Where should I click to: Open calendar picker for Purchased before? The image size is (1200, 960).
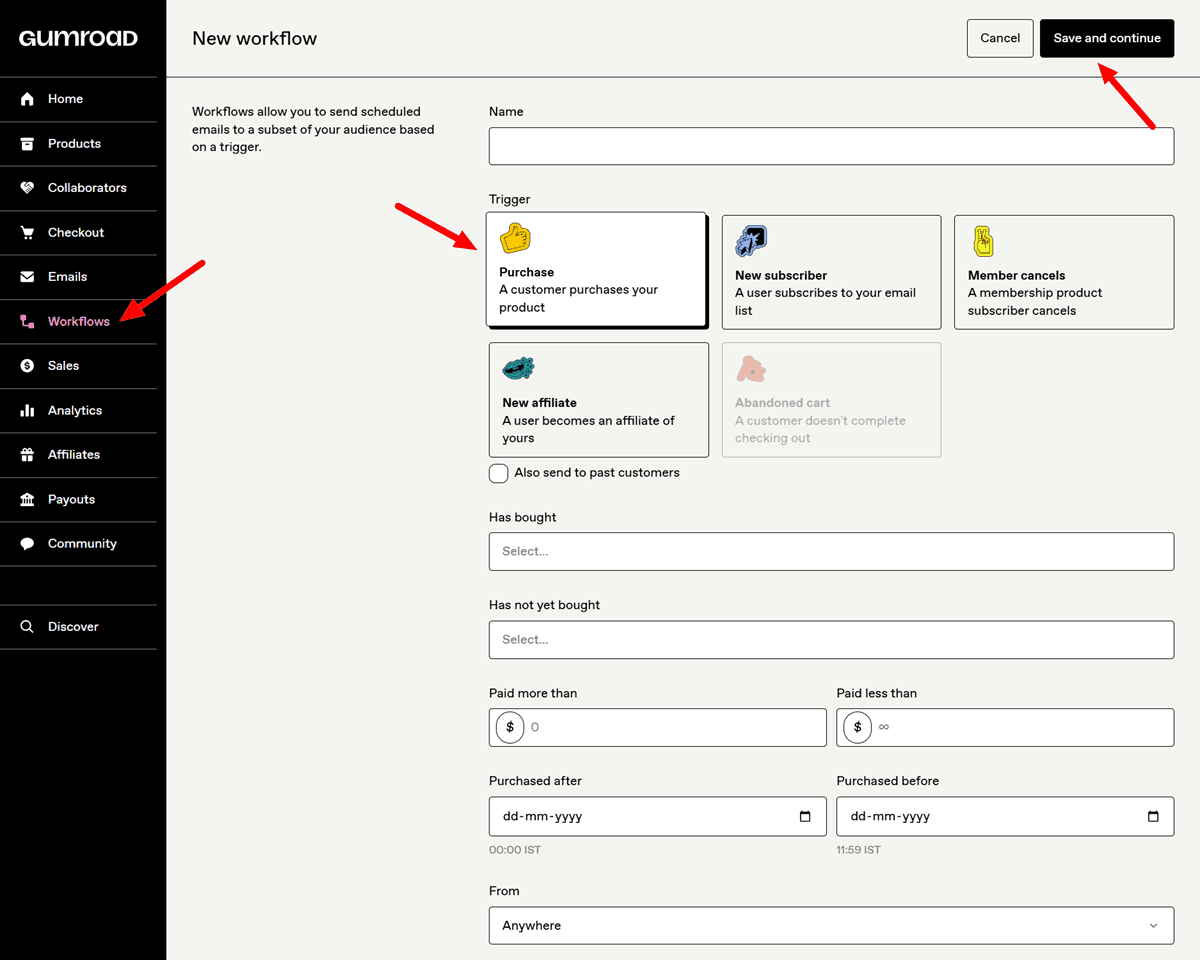[x=1153, y=816]
